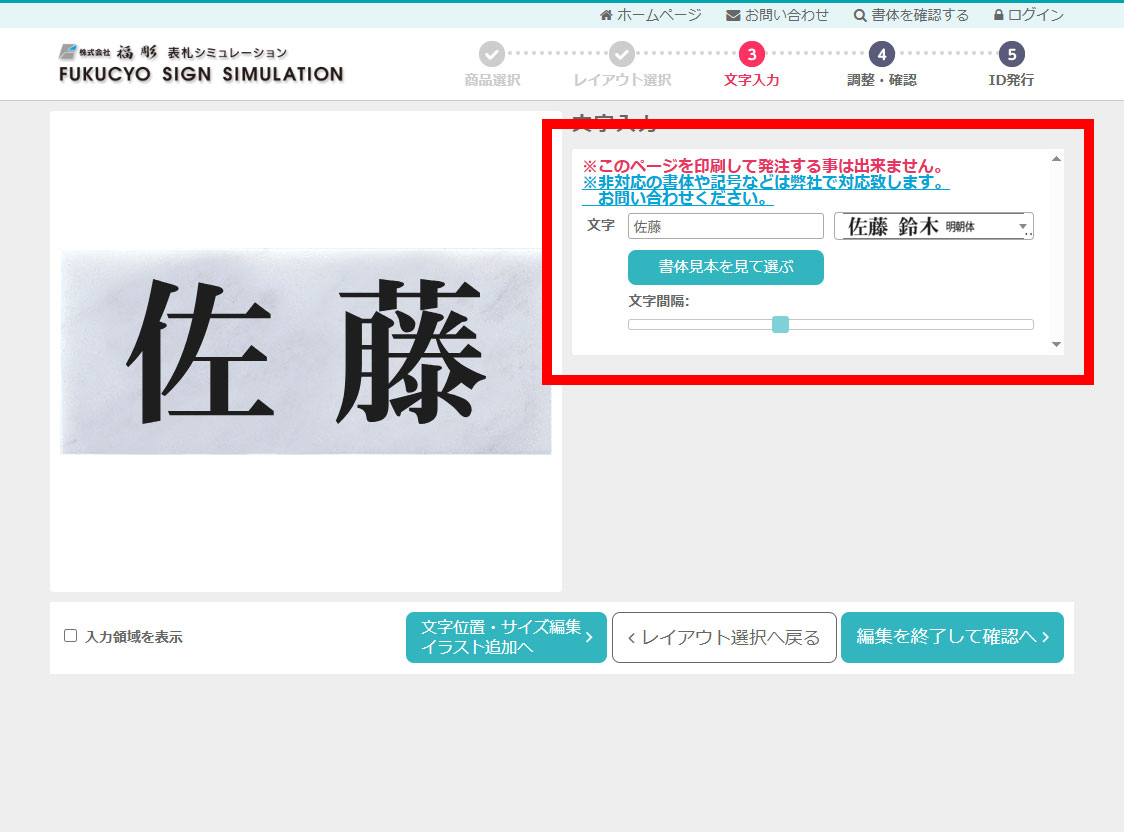1124x832 pixels.
Task: Click the ID発行 step label
Action: pos(1011,80)
